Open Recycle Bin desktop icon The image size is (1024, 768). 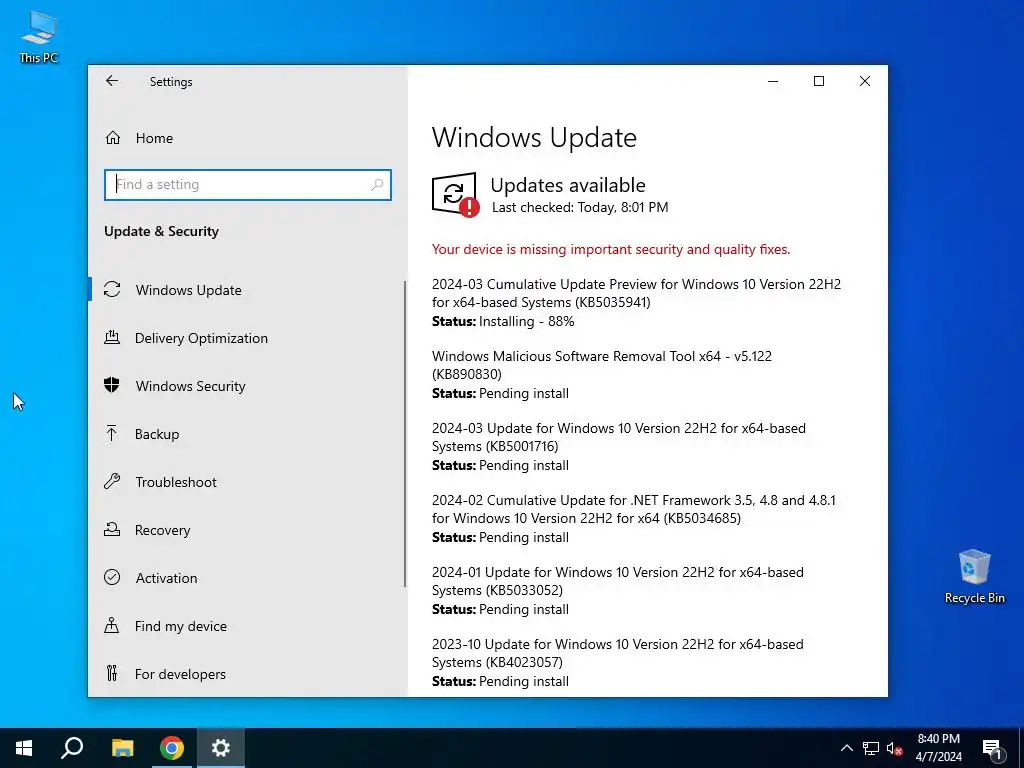(x=974, y=576)
